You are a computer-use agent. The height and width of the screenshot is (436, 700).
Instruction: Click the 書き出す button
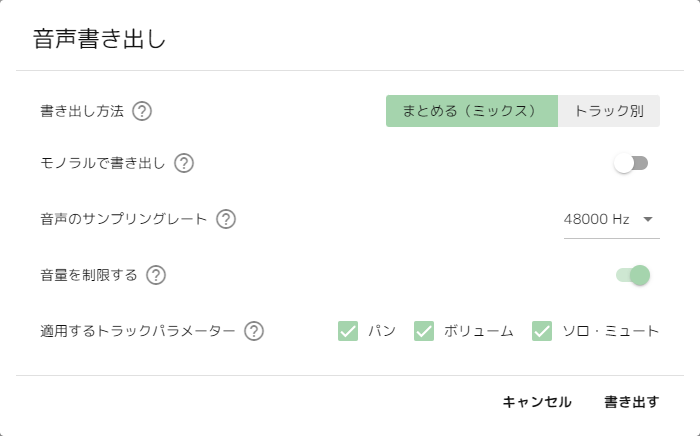click(632, 402)
